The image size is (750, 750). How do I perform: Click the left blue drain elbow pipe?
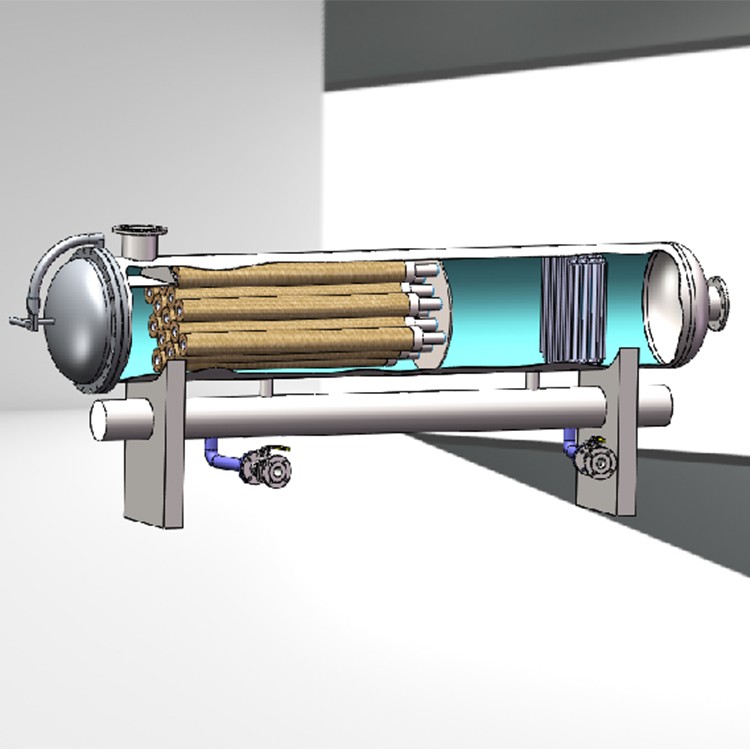[x=218, y=455]
